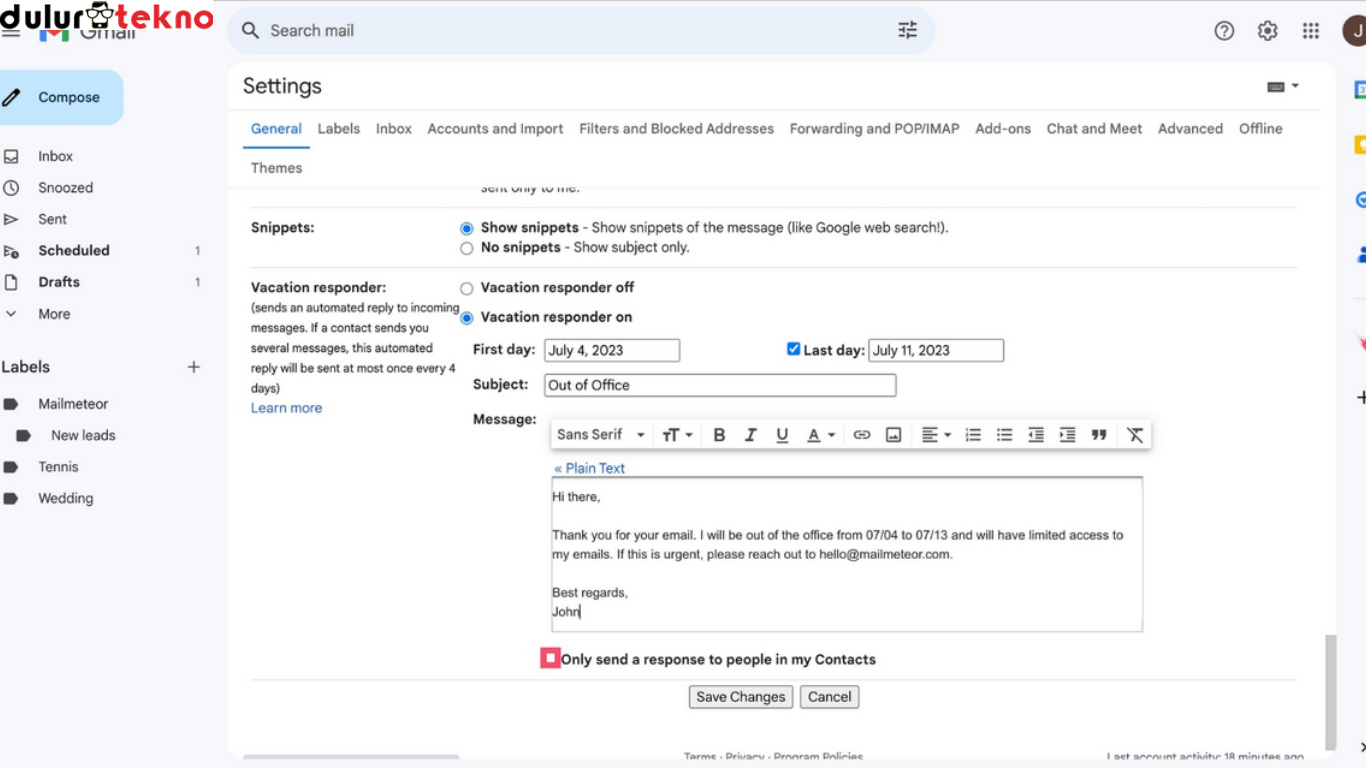Open the Google apps grid
The height and width of the screenshot is (768, 1366).
pyautogui.click(x=1311, y=31)
